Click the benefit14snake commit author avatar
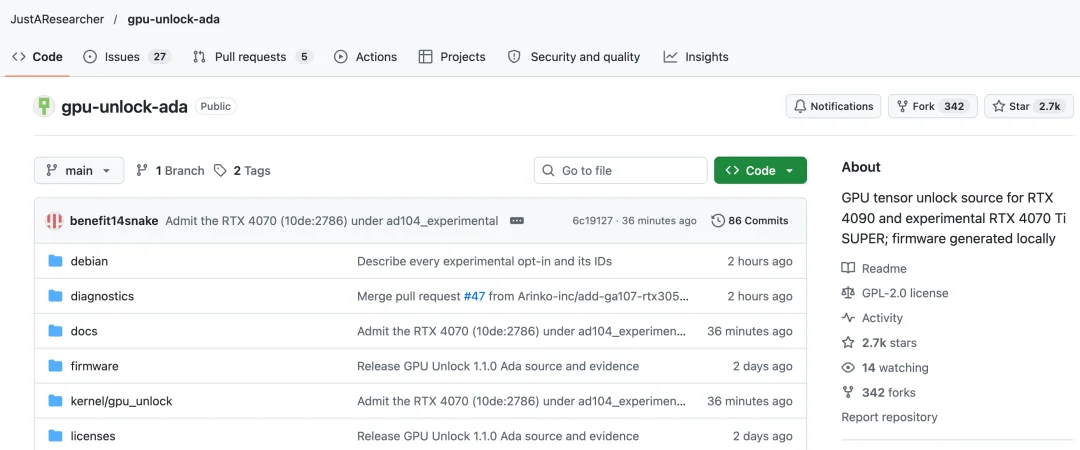 pos(54,221)
